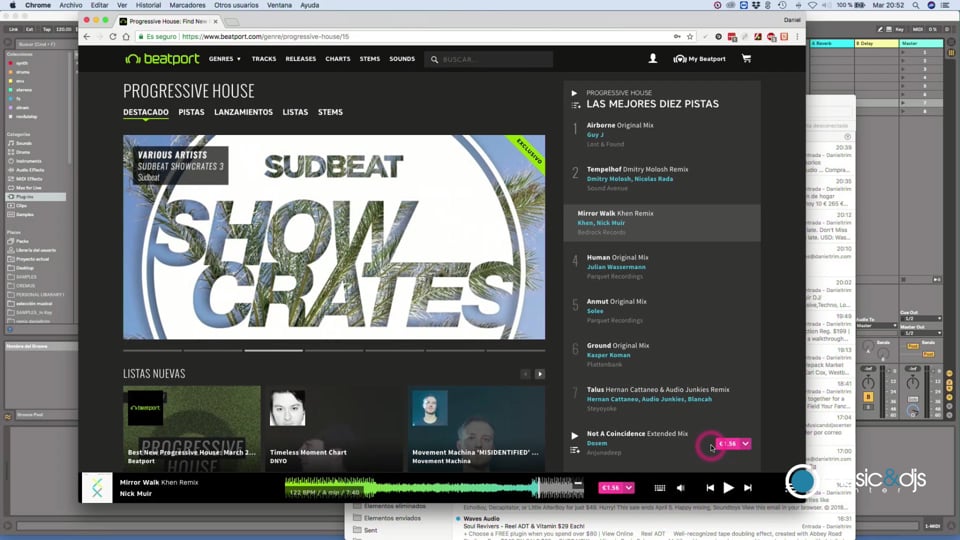Open My Beatport
Image resolution: width=960 pixels, height=540 pixels.
[700, 59]
